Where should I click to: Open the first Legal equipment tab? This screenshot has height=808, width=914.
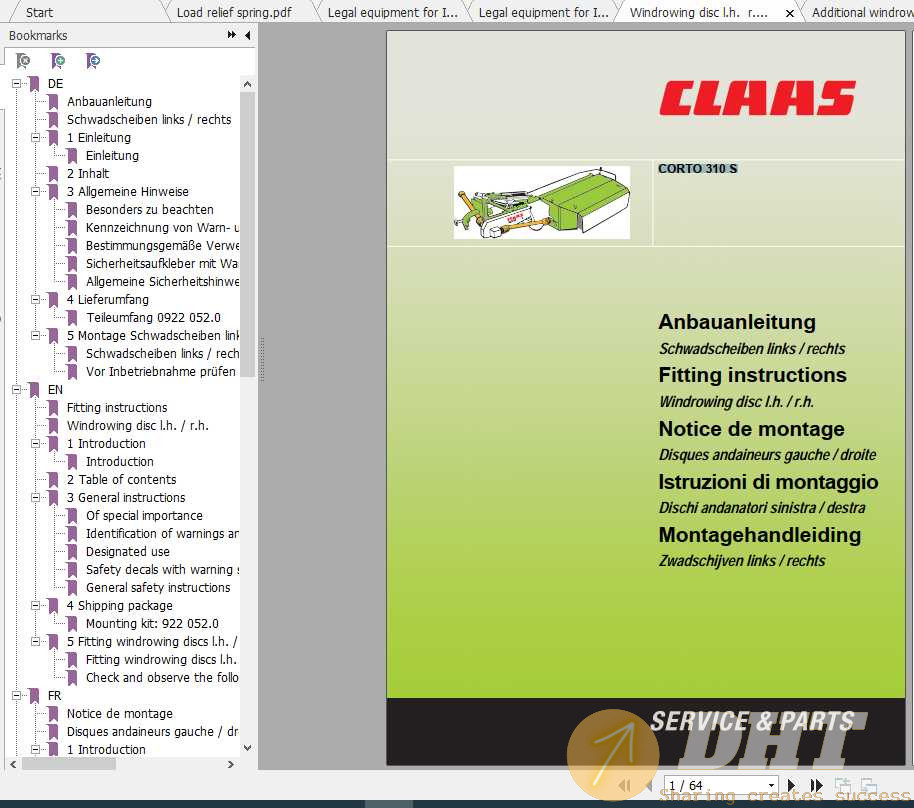pos(392,12)
